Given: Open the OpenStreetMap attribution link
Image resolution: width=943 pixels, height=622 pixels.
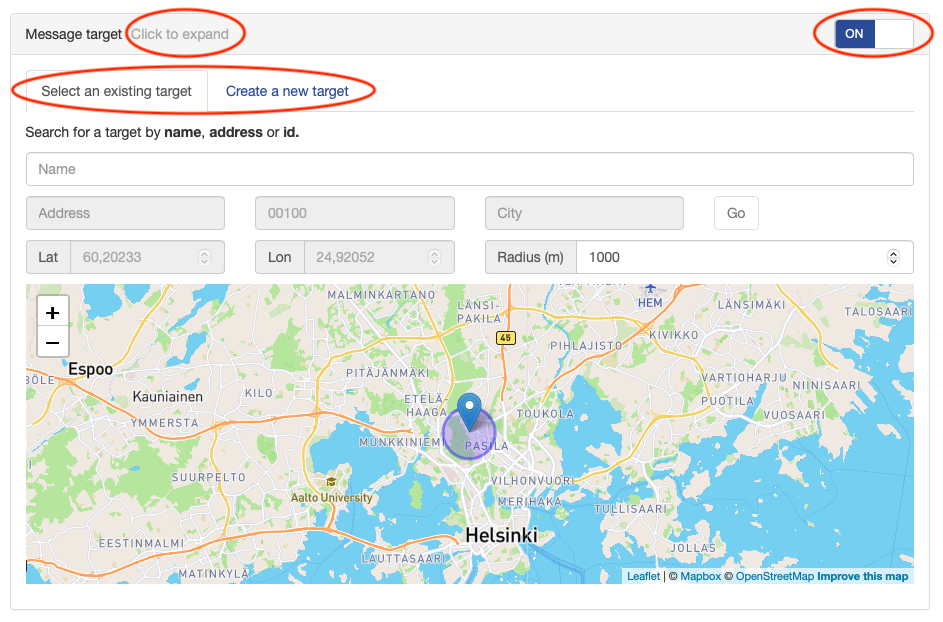Looking at the screenshot, I should [x=775, y=576].
